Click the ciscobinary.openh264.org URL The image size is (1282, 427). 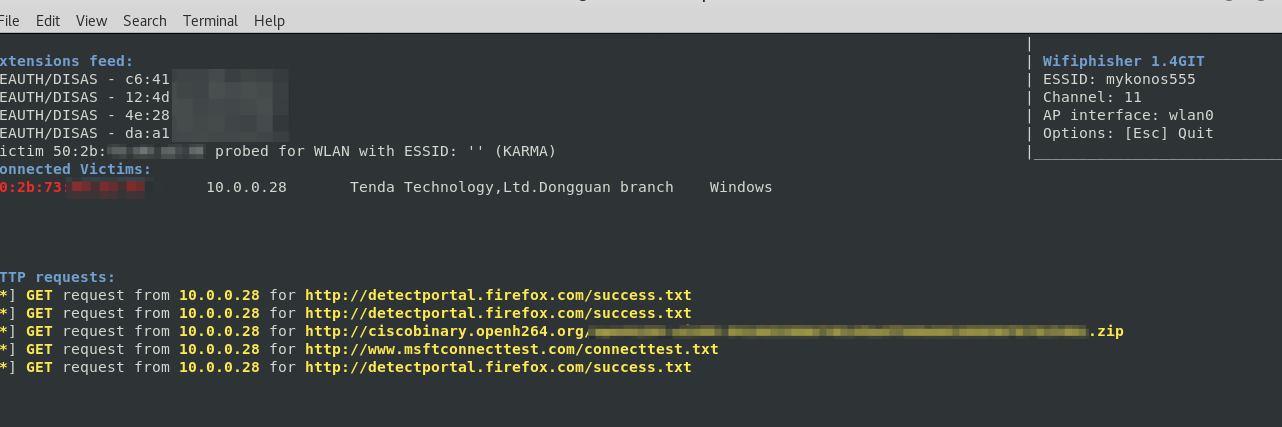point(446,331)
